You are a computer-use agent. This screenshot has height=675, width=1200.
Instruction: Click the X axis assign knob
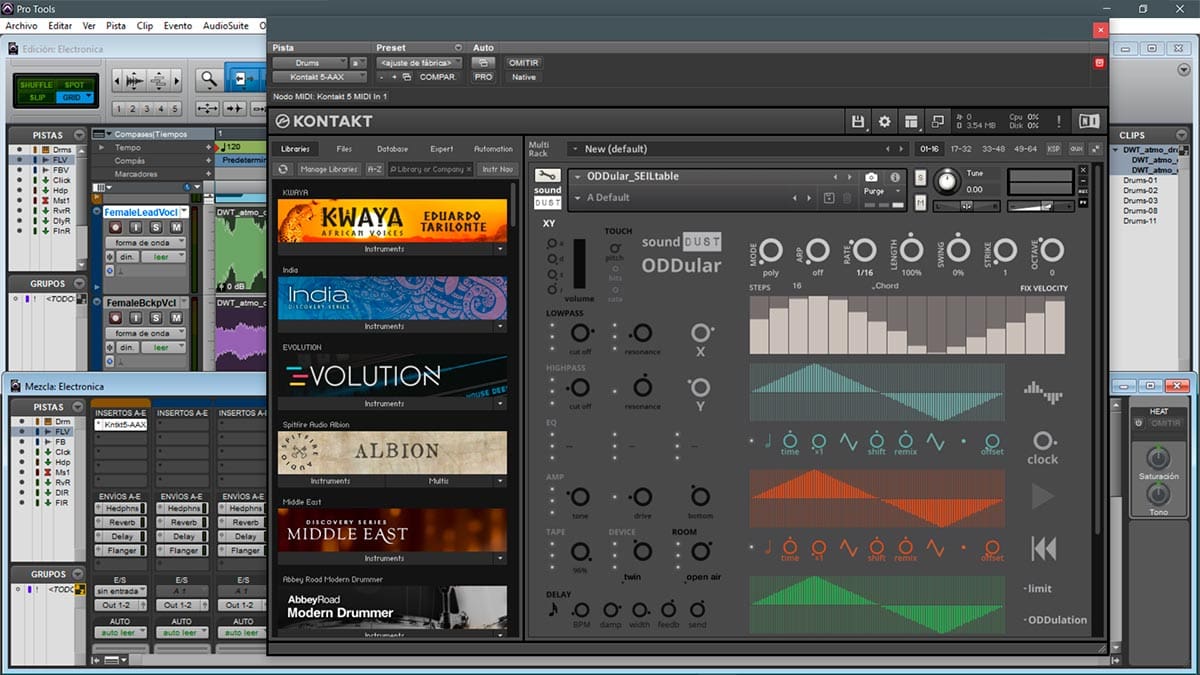coord(700,333)
